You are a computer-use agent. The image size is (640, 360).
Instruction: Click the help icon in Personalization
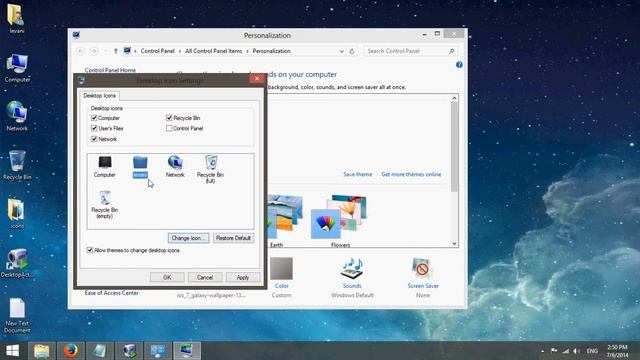click(x=459, y=65)
